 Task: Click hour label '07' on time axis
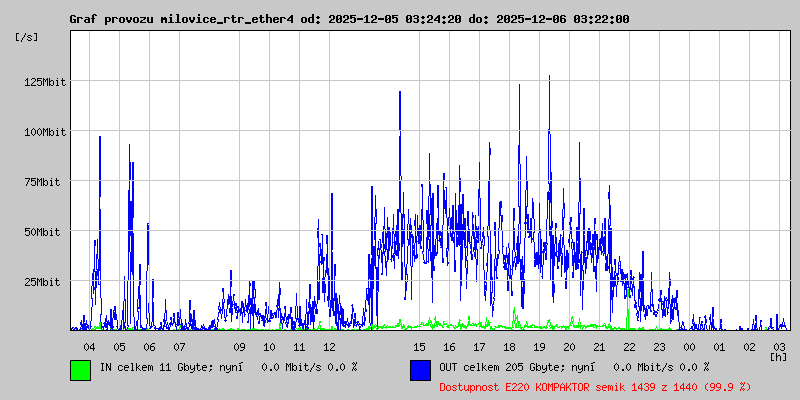coord(179,347)
